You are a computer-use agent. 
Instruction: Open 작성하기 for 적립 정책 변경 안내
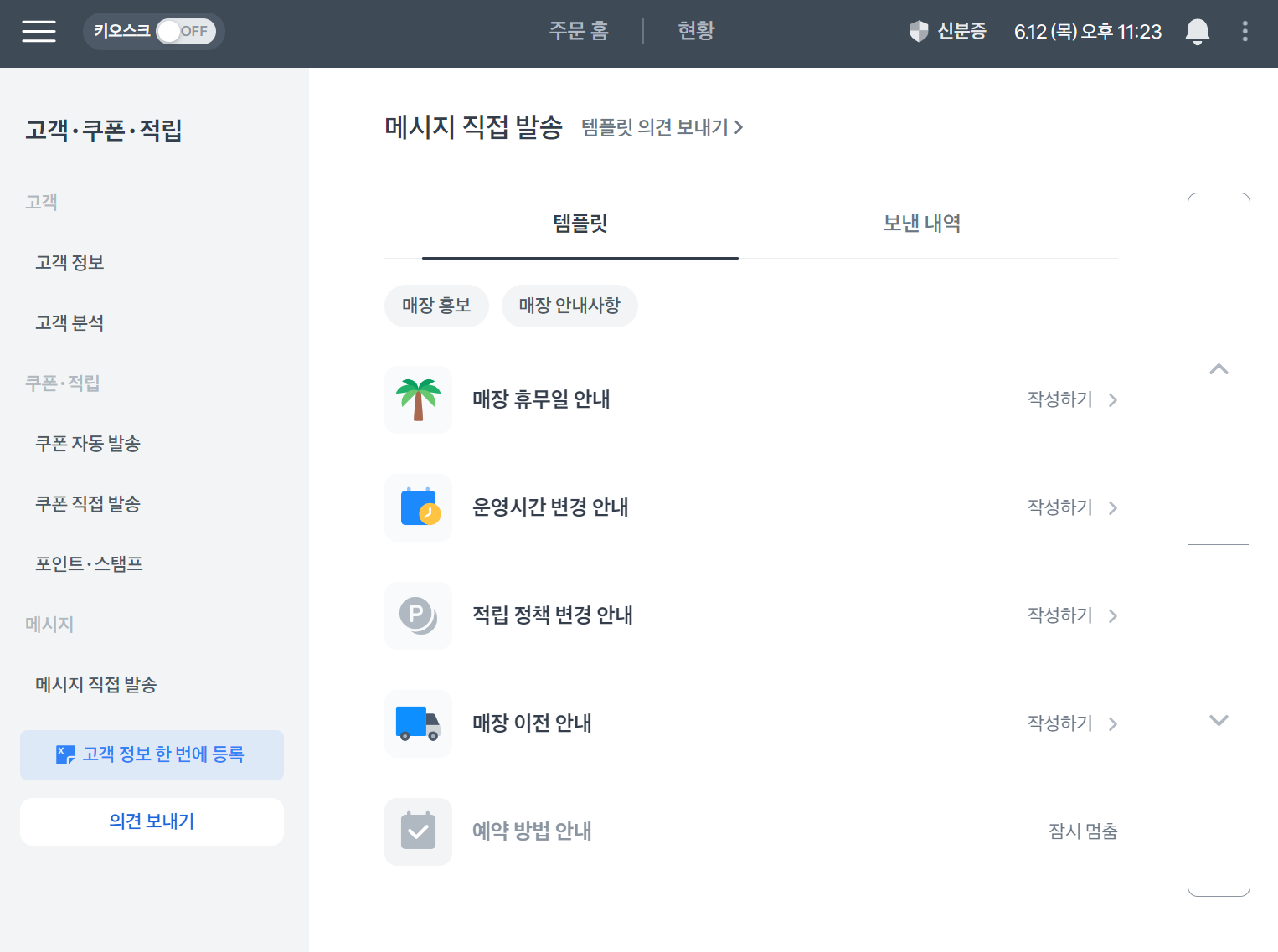pos(1060,615)
